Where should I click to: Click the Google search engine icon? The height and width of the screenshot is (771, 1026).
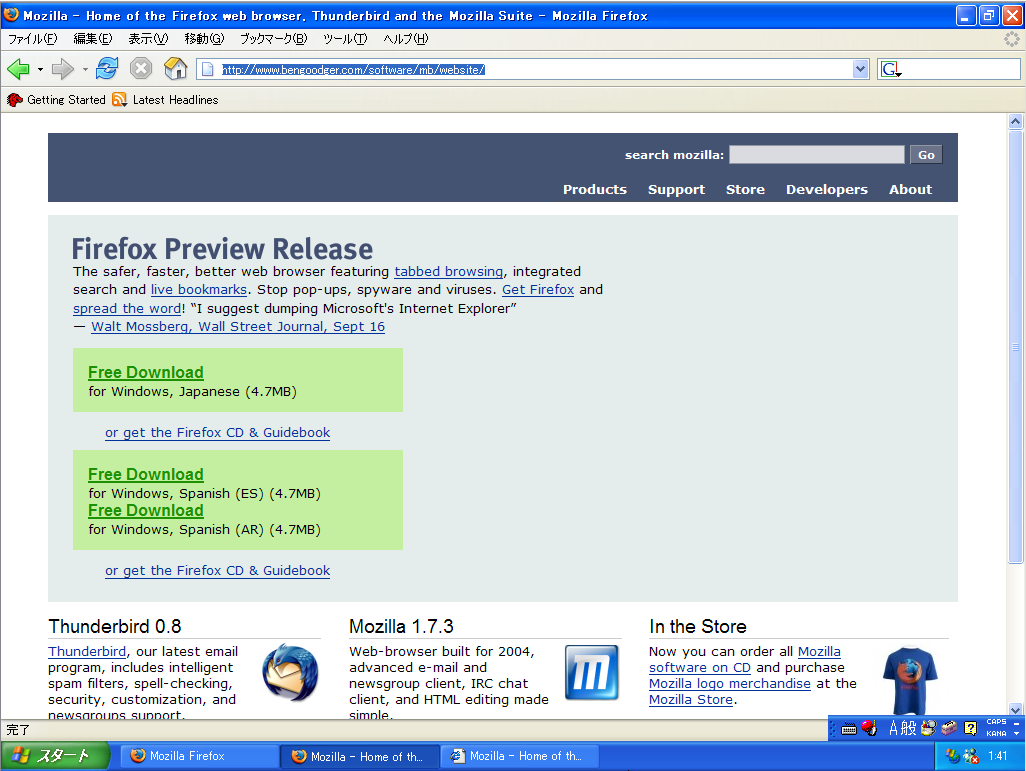click(x=890, y=69)
